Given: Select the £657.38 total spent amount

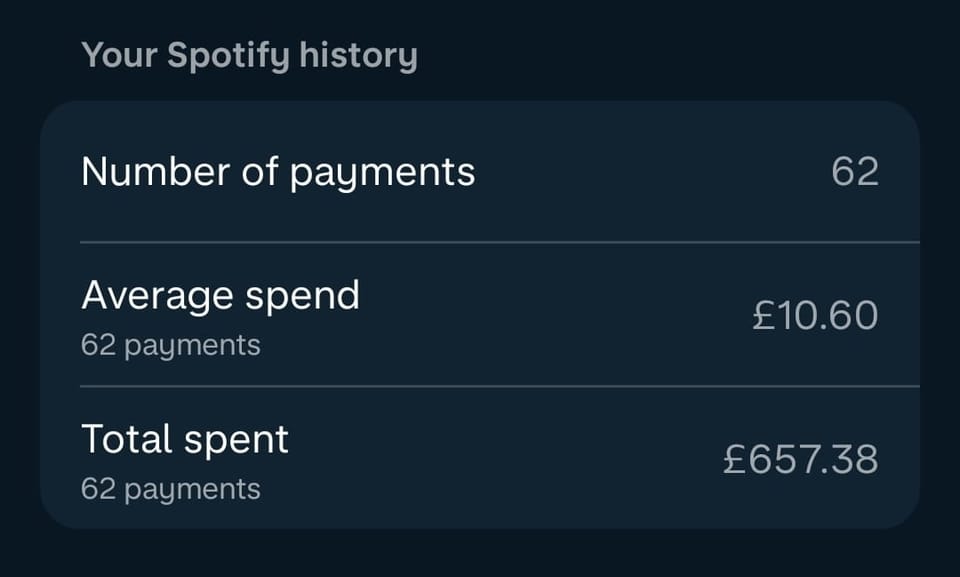Looking at the screenshot, I should (800, 460).
